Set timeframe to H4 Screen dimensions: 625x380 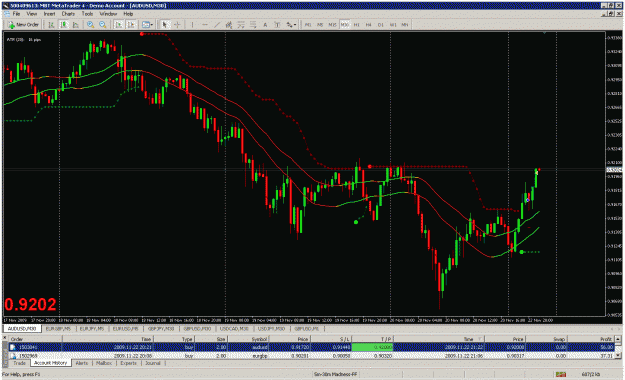coord(368,25)
